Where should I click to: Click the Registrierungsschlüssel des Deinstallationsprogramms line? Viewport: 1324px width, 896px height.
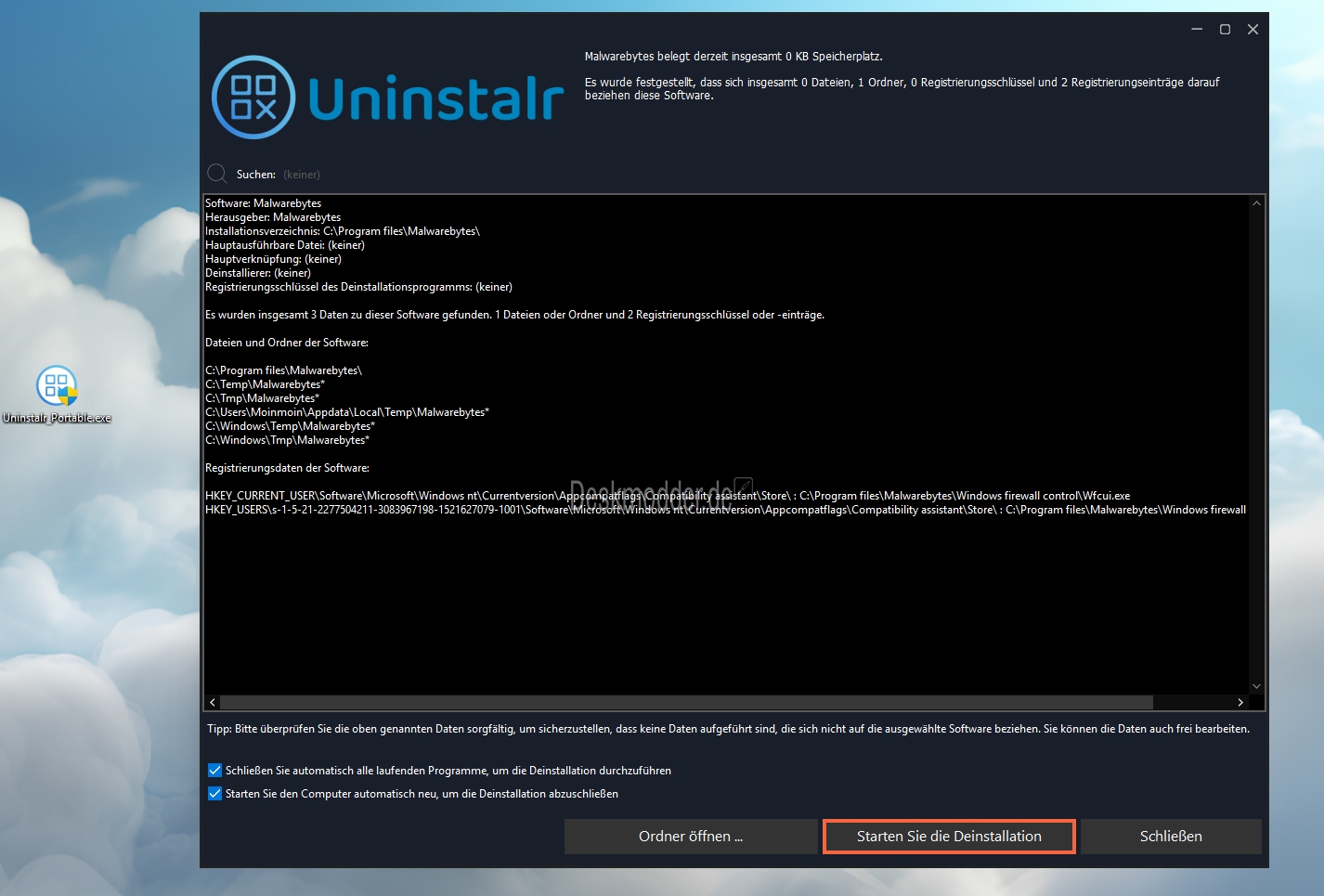(358, 287)
